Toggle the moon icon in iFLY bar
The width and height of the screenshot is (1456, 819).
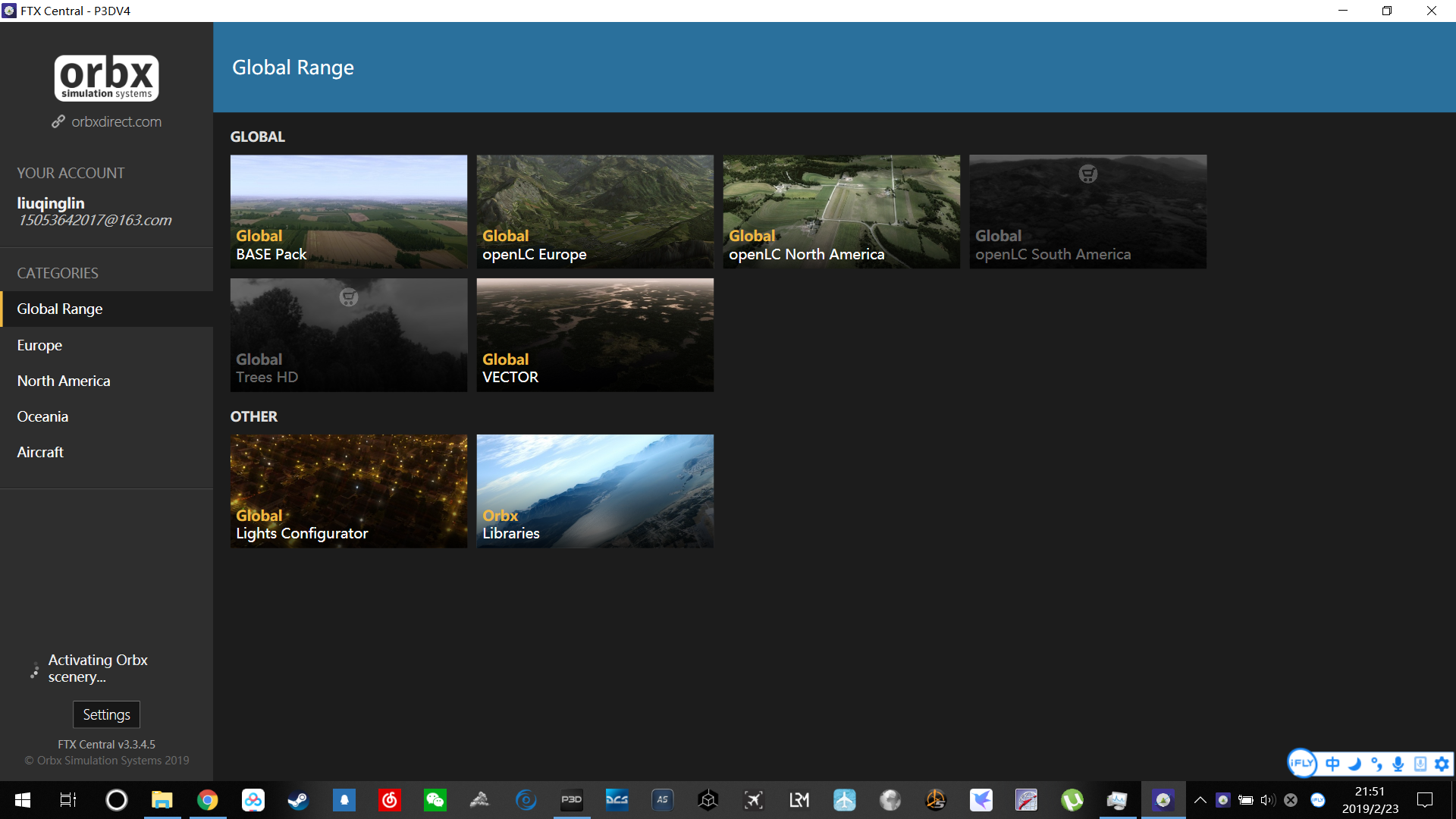click(x=1354, y=764)
